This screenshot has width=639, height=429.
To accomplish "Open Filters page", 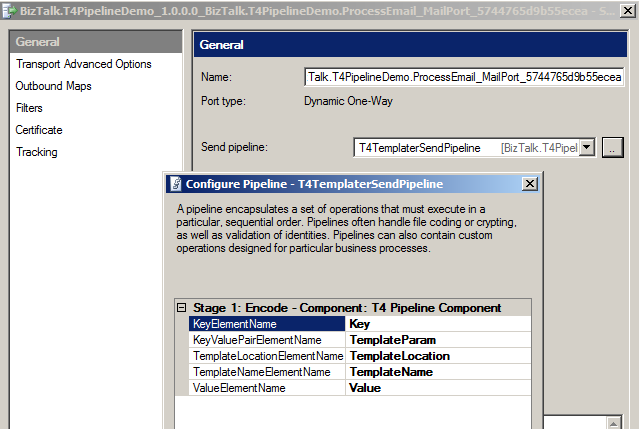I will pyautogui.click(x=29, y=108).
